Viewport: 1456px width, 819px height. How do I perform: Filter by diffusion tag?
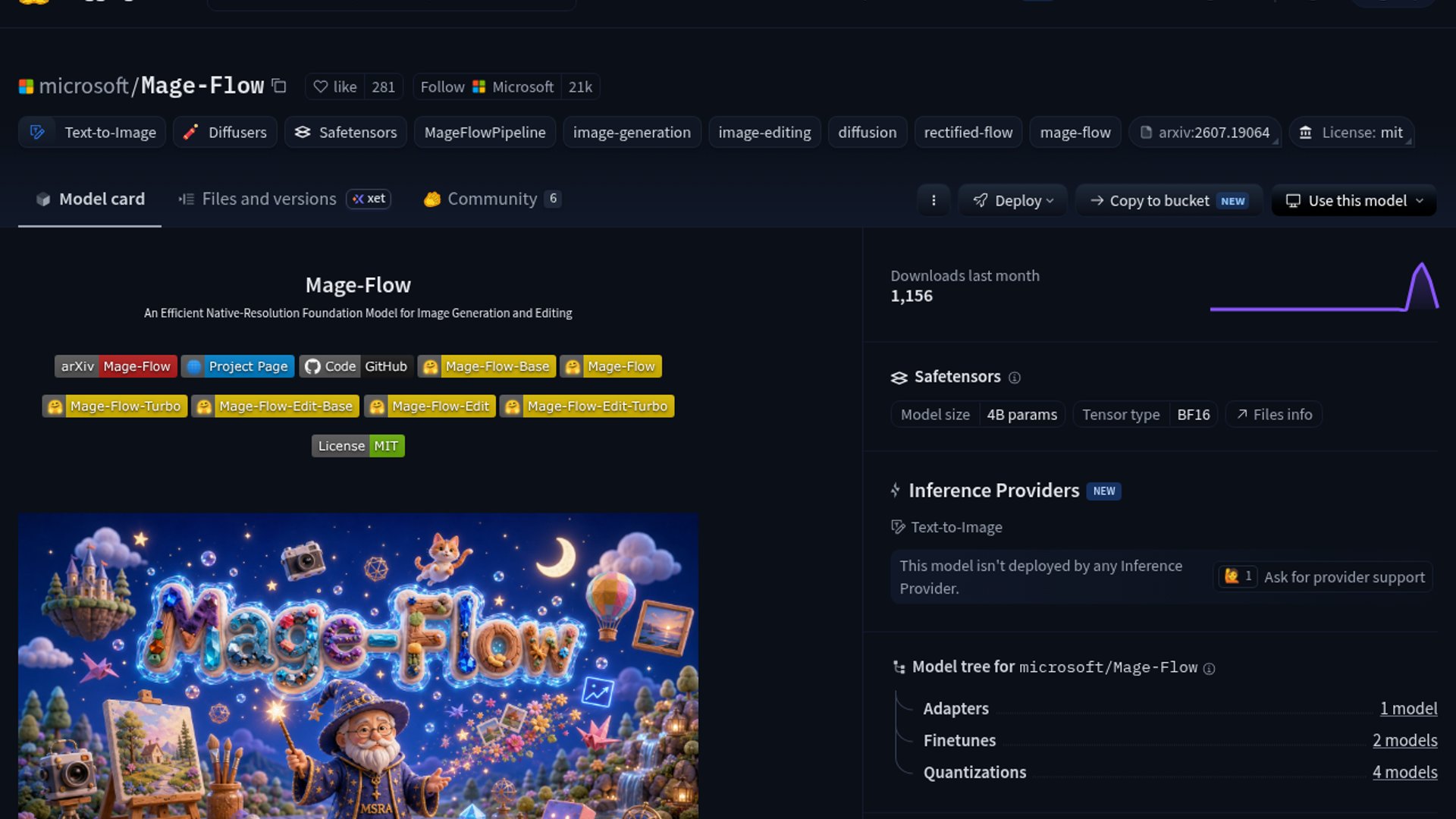867,132
